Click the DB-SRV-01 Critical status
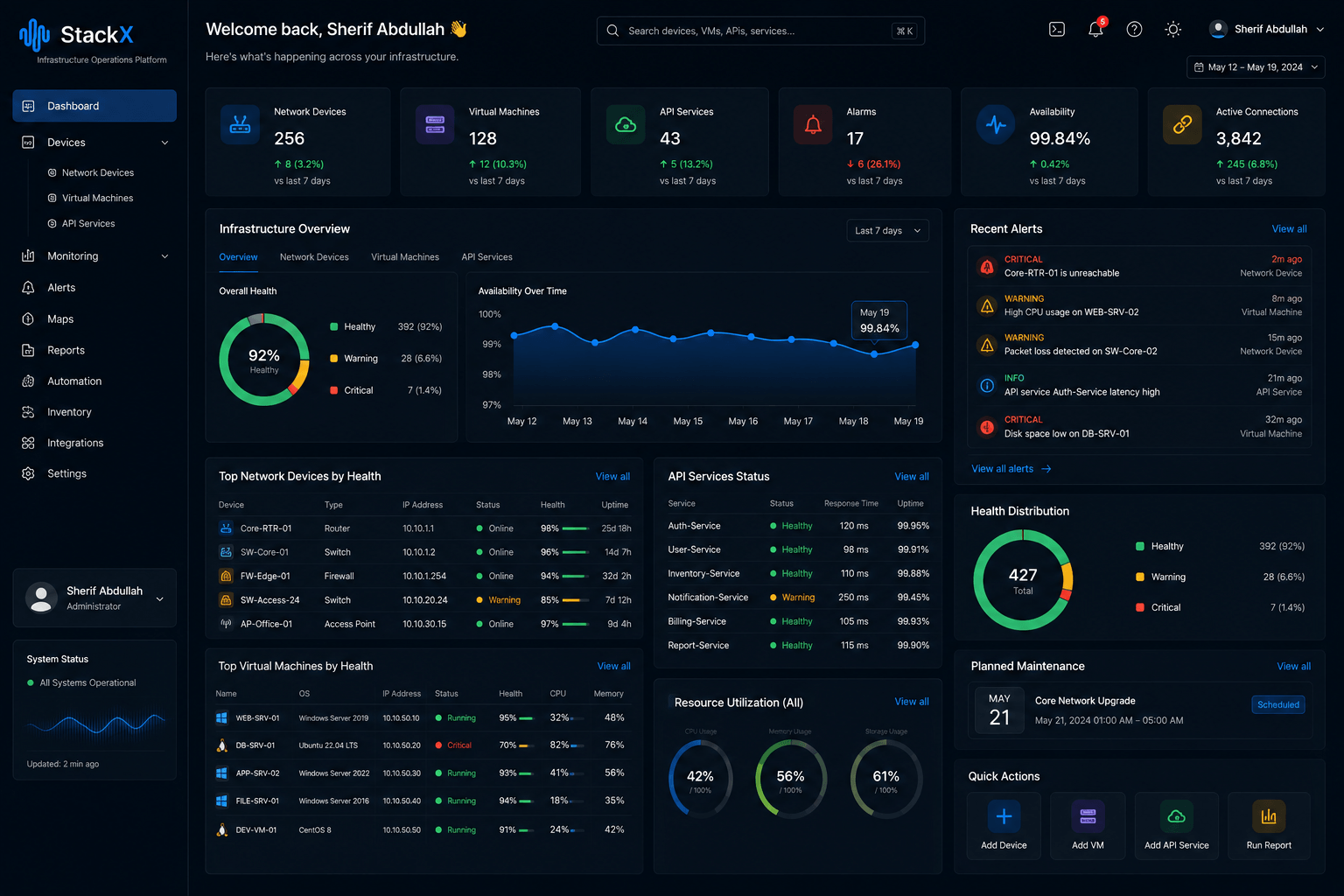This screenshot has width=1344, height=896. click(453, 745)
